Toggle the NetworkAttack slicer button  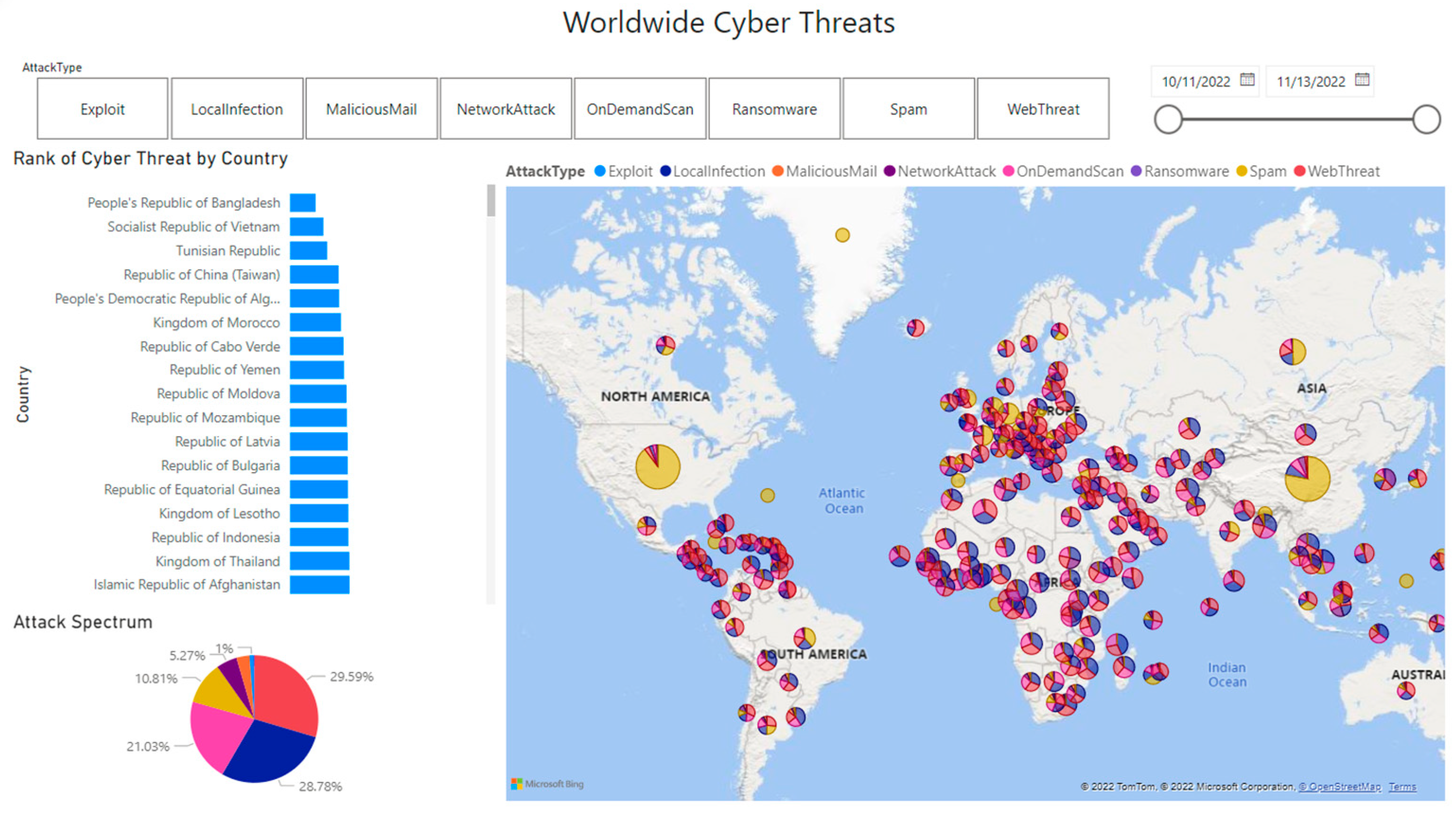pyautogui.click(x=506, y=109)
